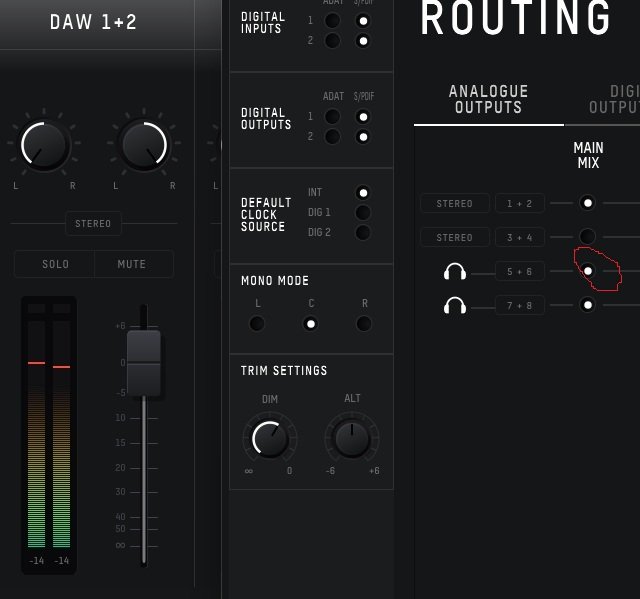Viewport: 640px width, 599px height.
Task: Click headphone icon for outputs 7 + 8
Action: (455, 306)
